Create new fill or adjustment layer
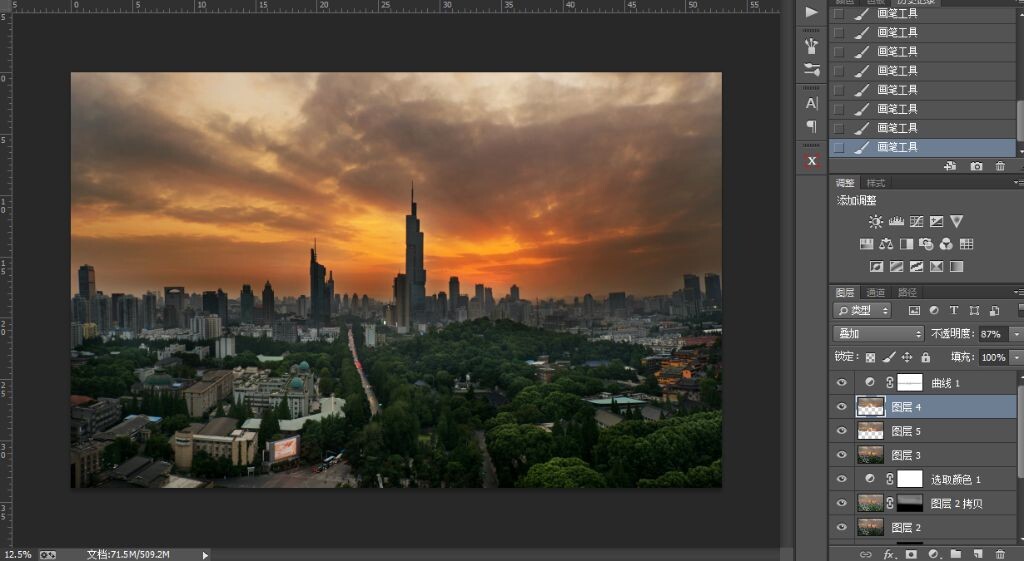The height and width of the screenshot is (561, 1024). coord(934,554)
